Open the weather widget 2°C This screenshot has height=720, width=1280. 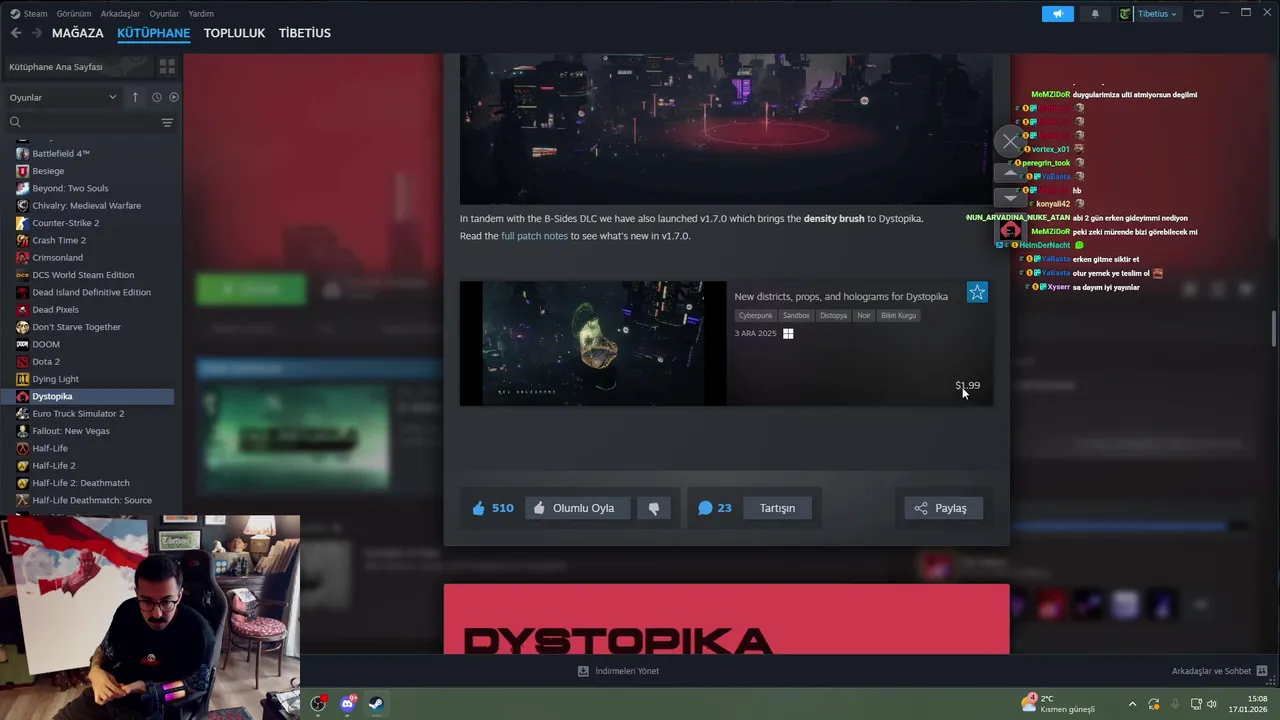1058,703
